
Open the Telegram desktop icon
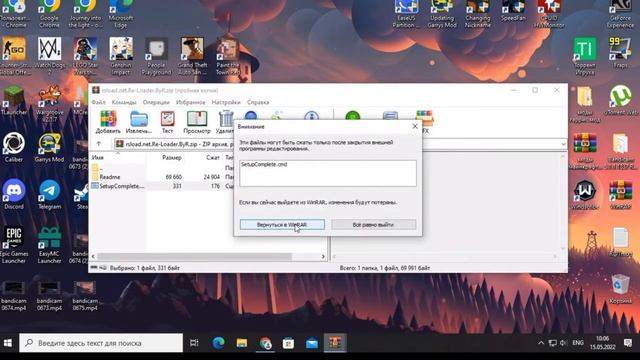(49, 194)
